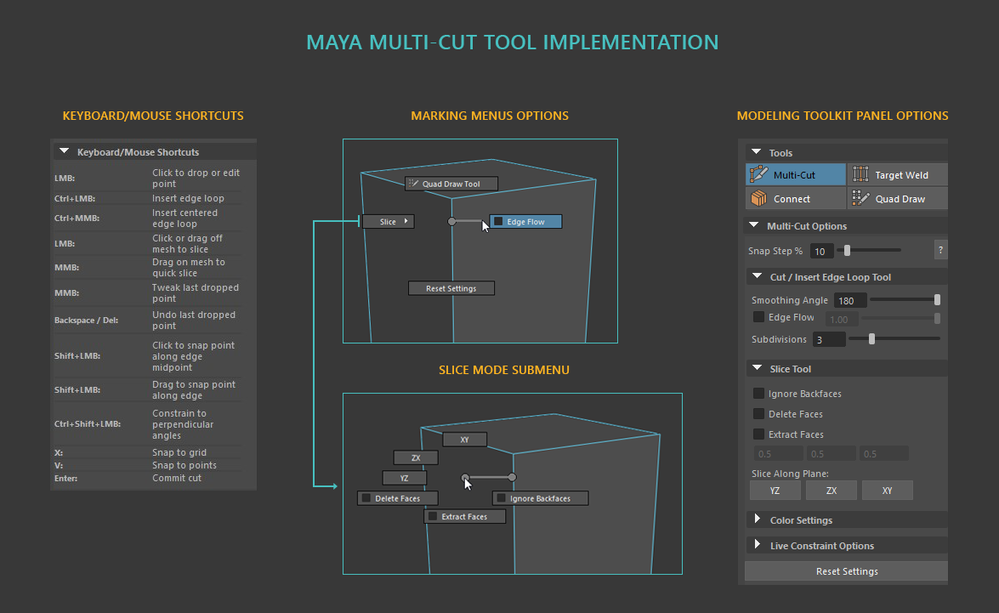Select the Connect tool icon

pyautogui.click(x=758, y=199)
